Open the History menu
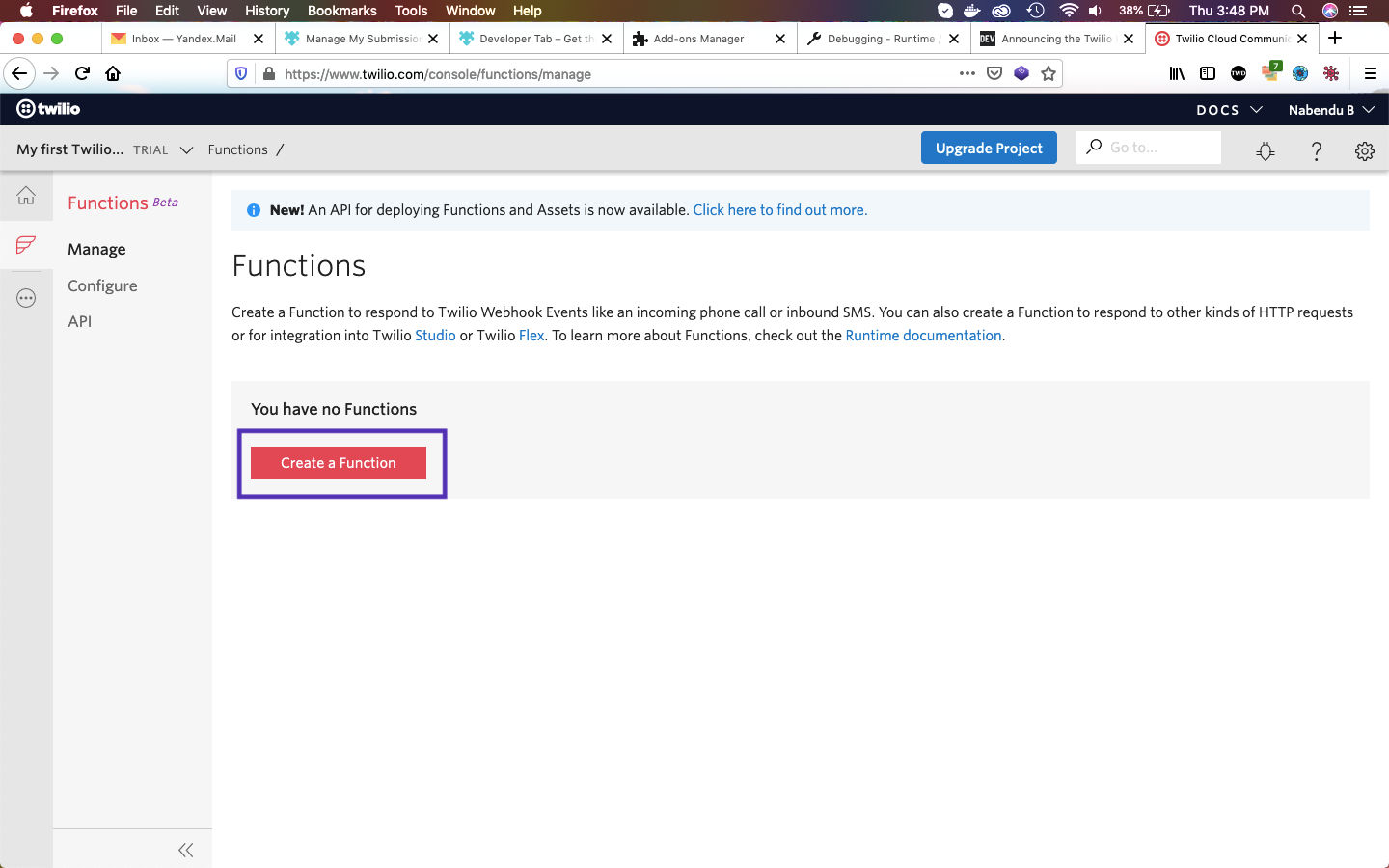This screenshot has height=868, width=1389. point(267,11)
